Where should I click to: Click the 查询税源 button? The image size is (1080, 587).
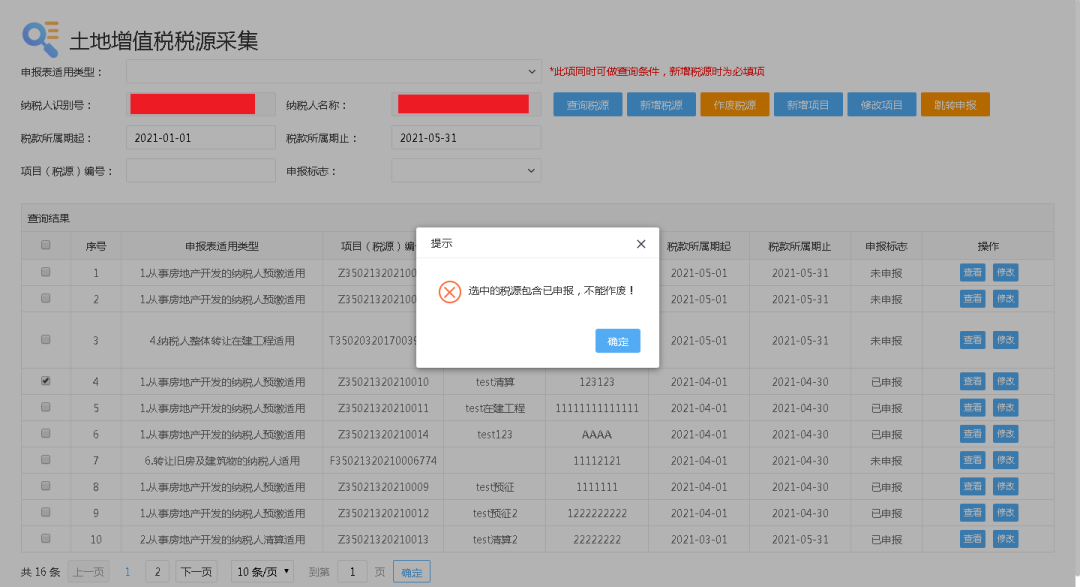click(x=586, y=104)
